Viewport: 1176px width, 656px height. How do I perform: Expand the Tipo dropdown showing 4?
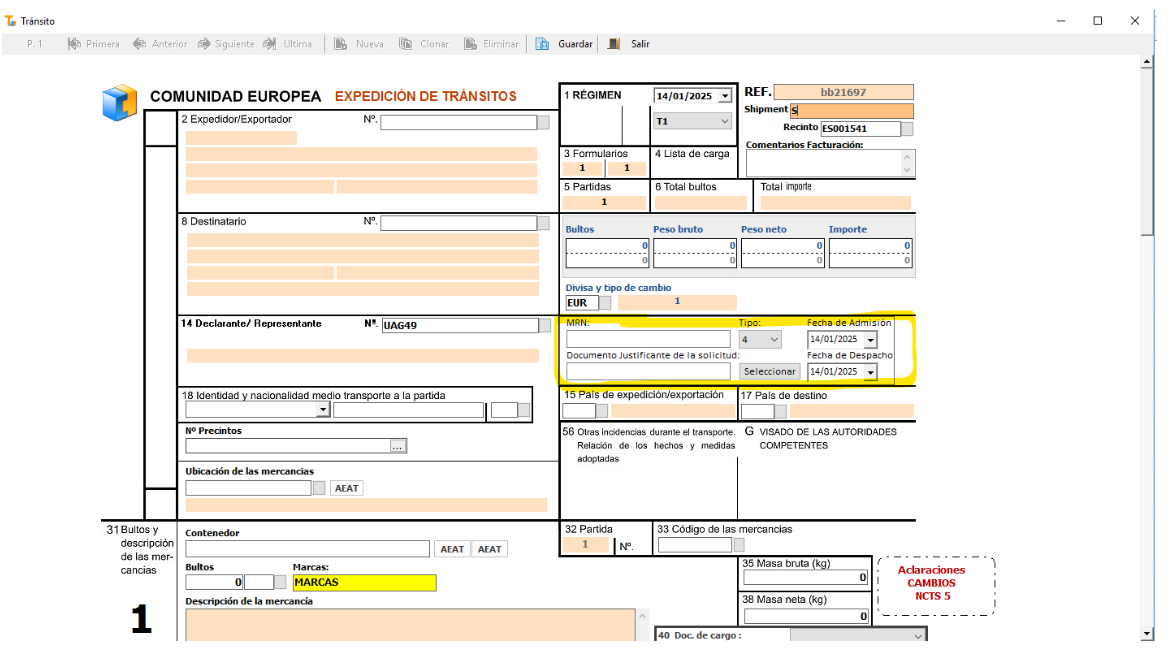pyautogui.click(x=773, y=340)
